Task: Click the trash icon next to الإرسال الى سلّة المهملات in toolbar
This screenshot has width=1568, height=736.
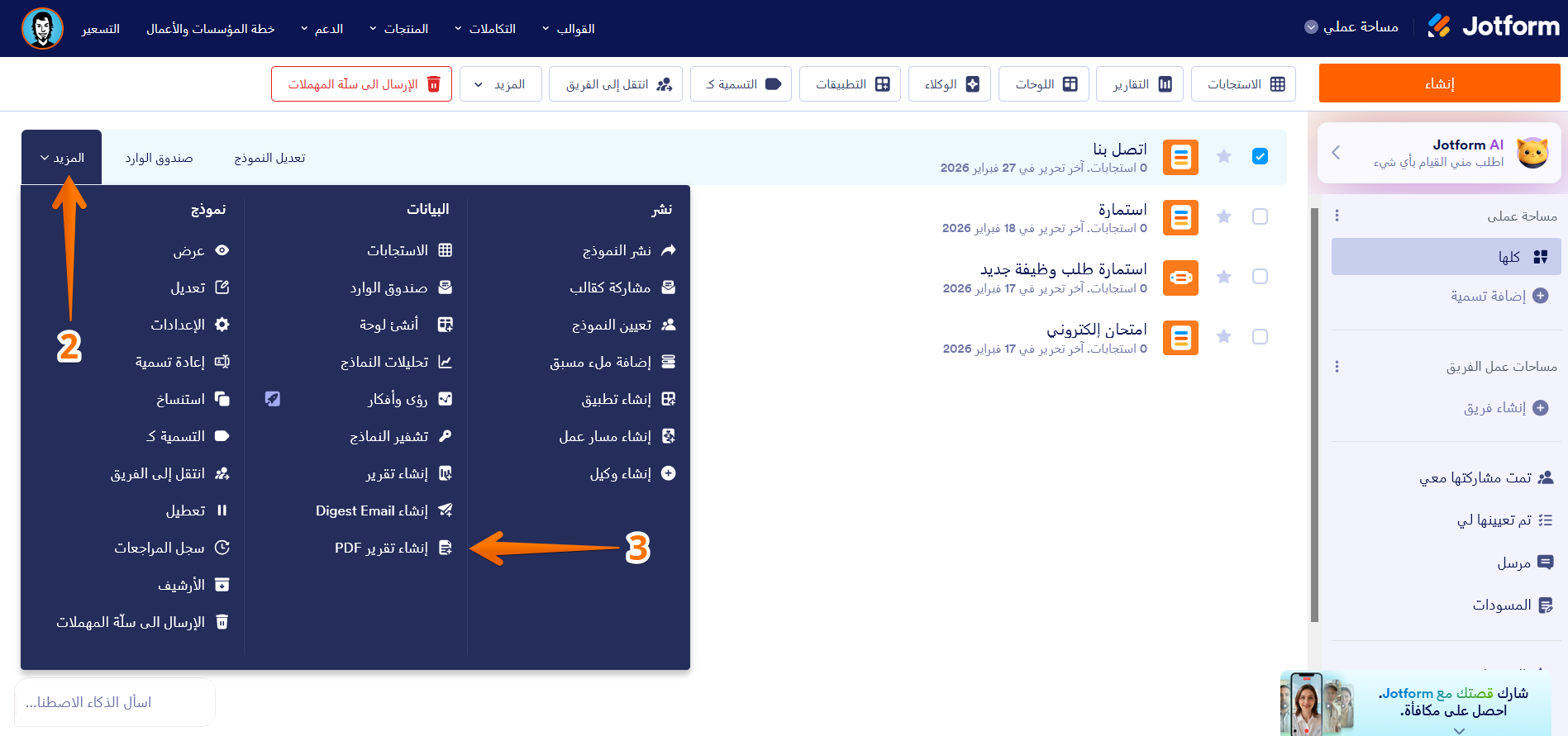Action: [x=434, y=84]
